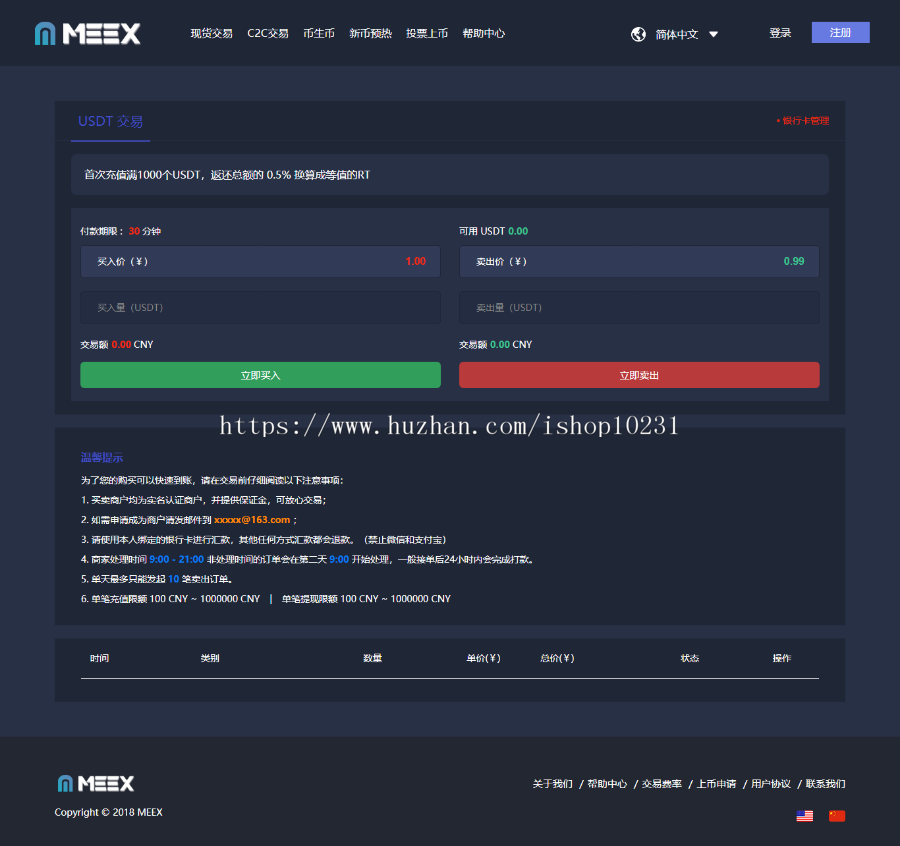
Task: Click the 可用 USDT 0.00 balance
Action: pos(493,231)
